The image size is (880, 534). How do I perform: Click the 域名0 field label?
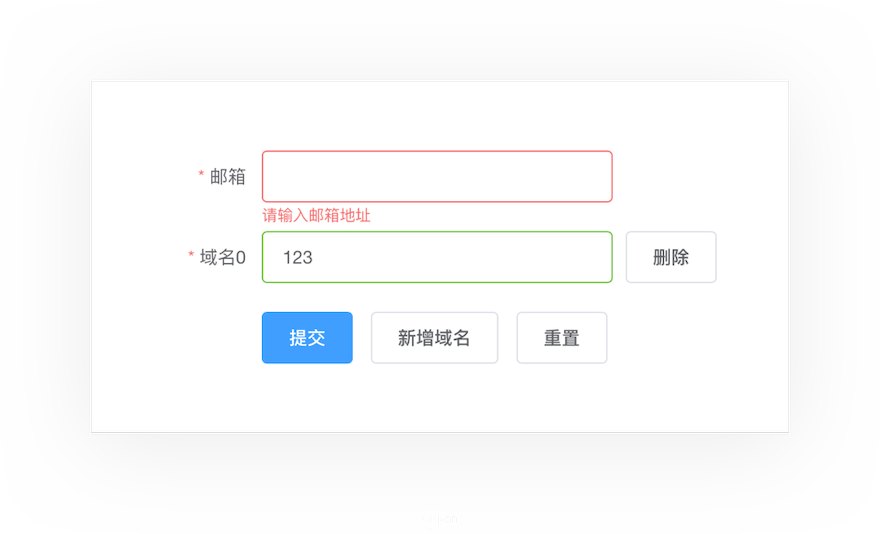coord(222,257)
